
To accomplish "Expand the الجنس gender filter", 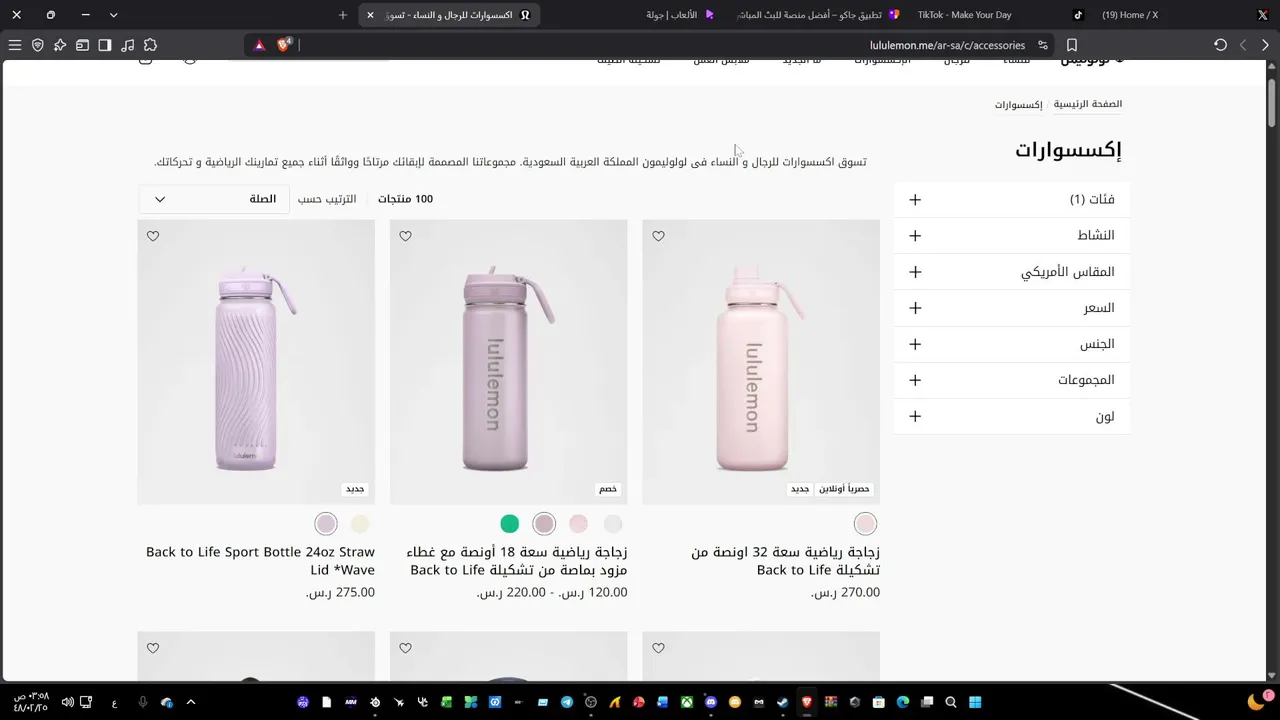I will (x=1012, y=344).
